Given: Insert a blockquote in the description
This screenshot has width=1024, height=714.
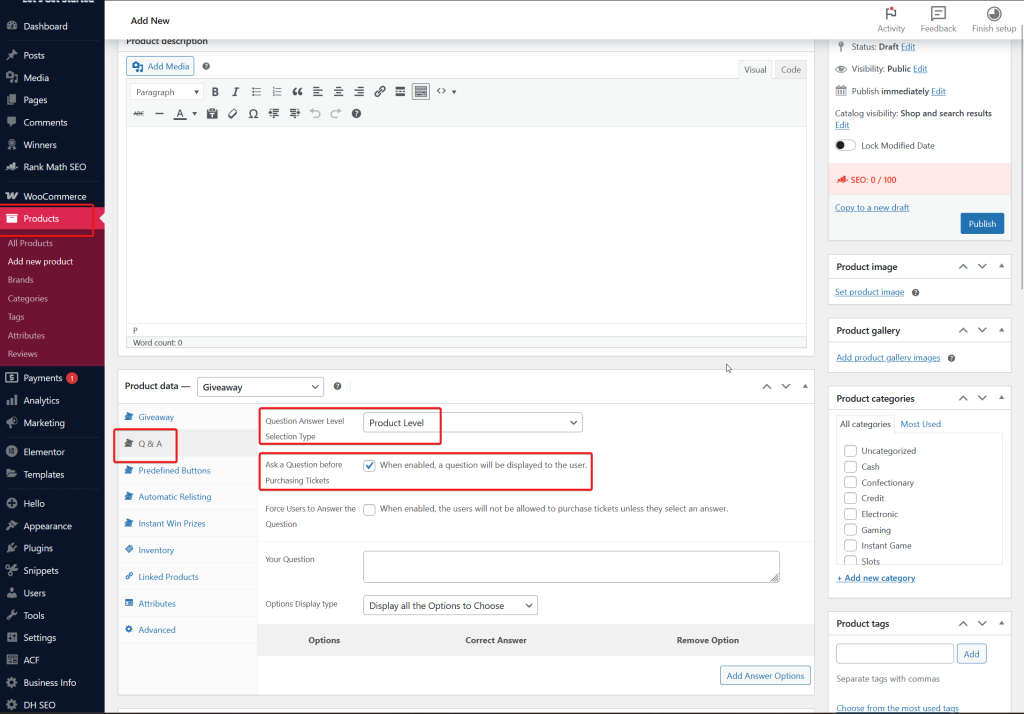Looking at the screenshot, I should coord(297,92).
